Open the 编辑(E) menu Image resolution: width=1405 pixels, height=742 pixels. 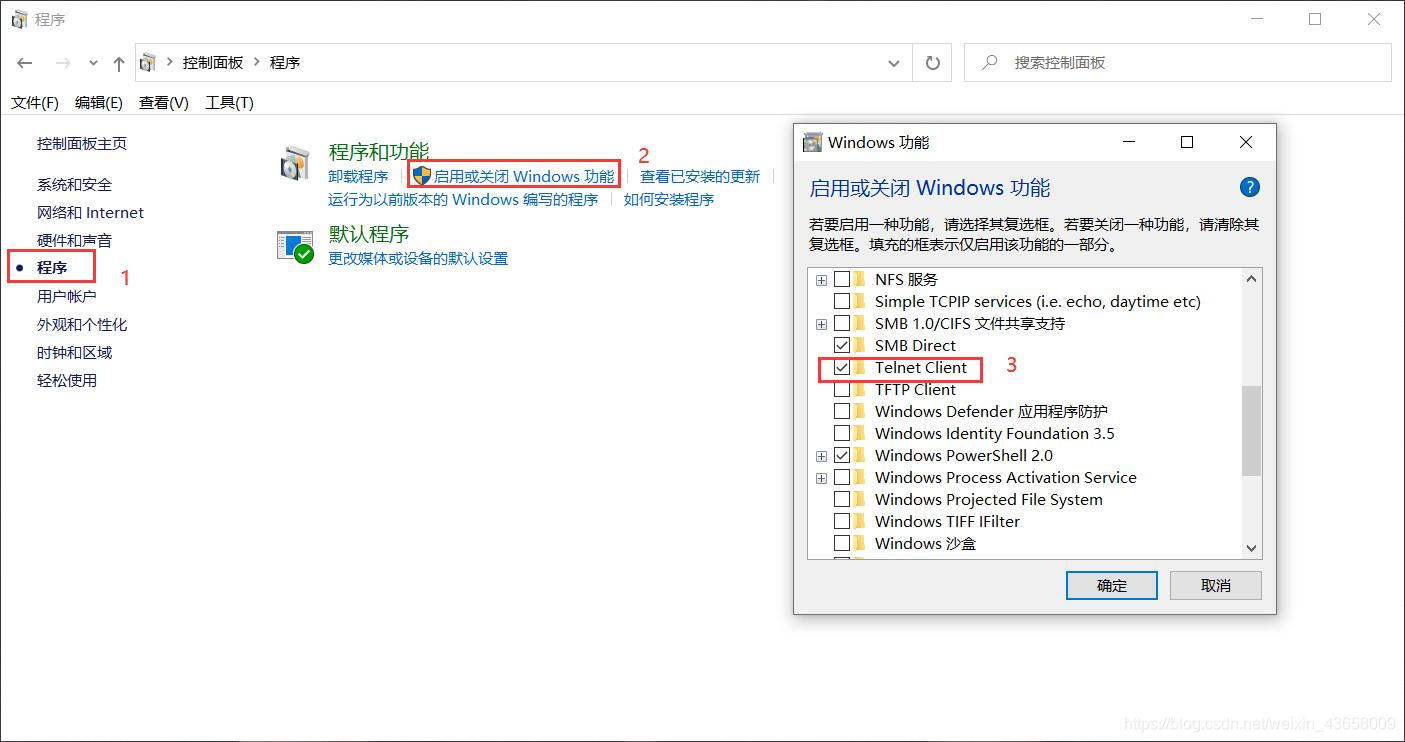pos(98,102)
